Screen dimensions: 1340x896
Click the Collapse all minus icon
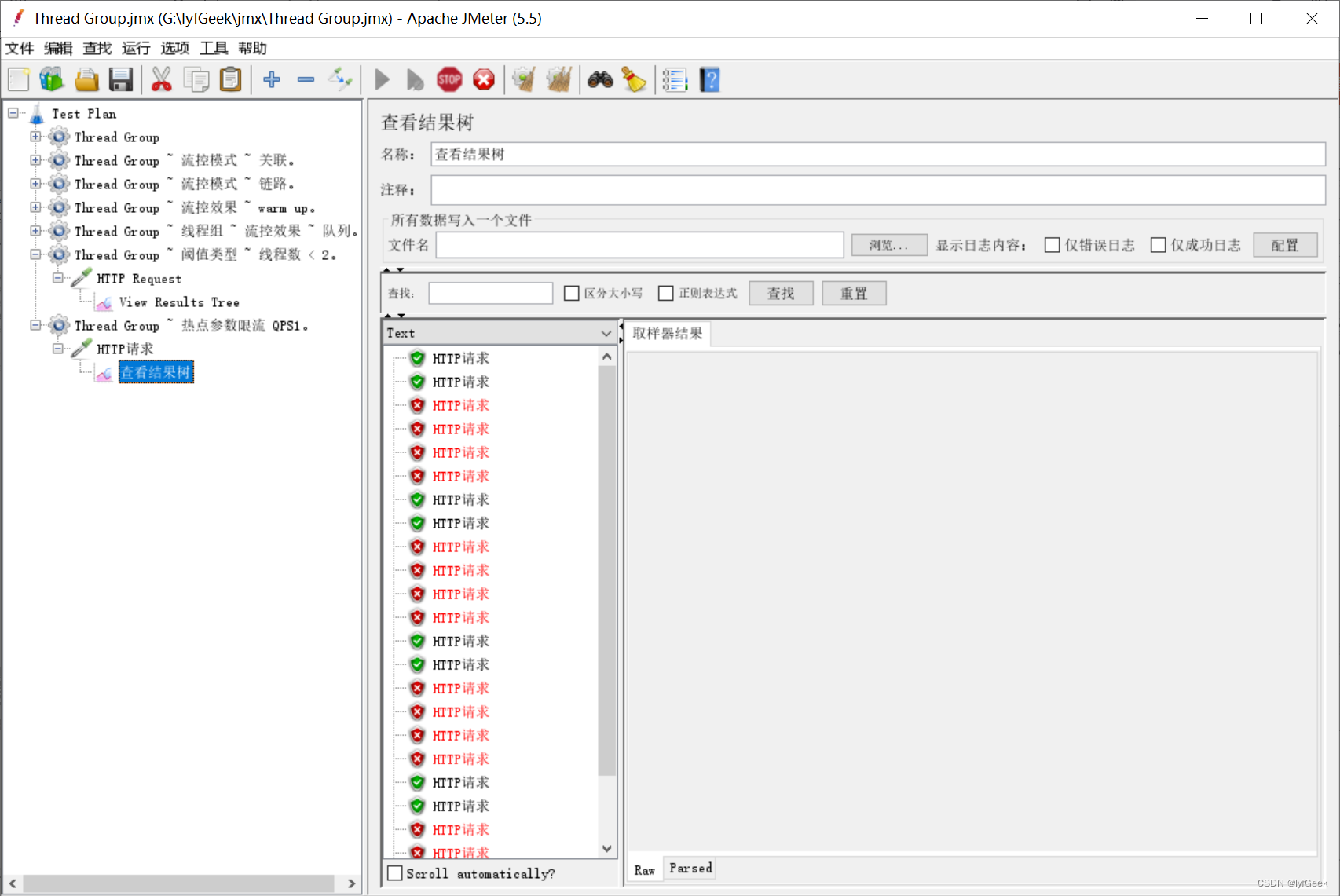coord(306,79)
